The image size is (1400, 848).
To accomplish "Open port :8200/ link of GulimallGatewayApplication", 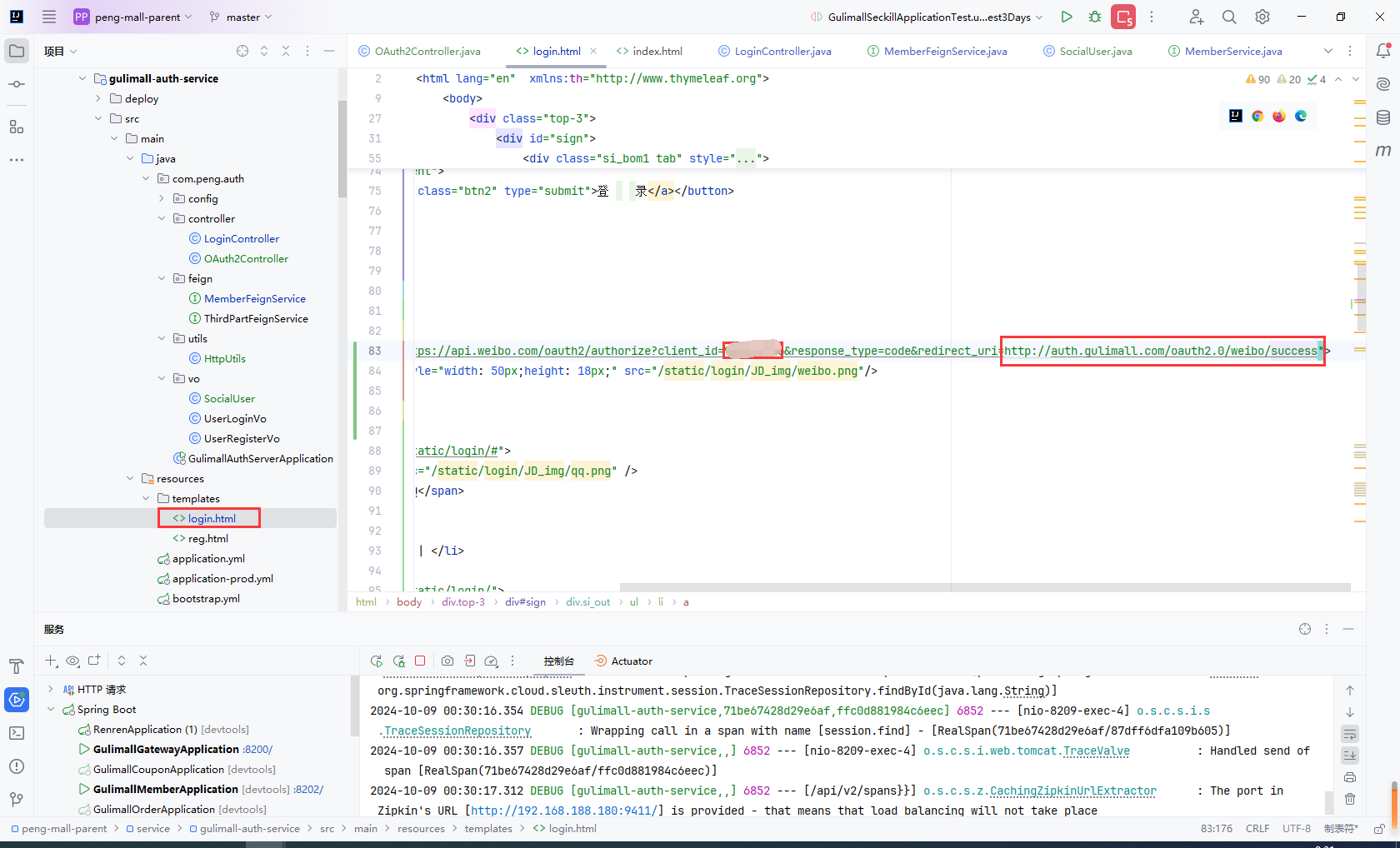I will pyautogui.click(x=257, y=749).
